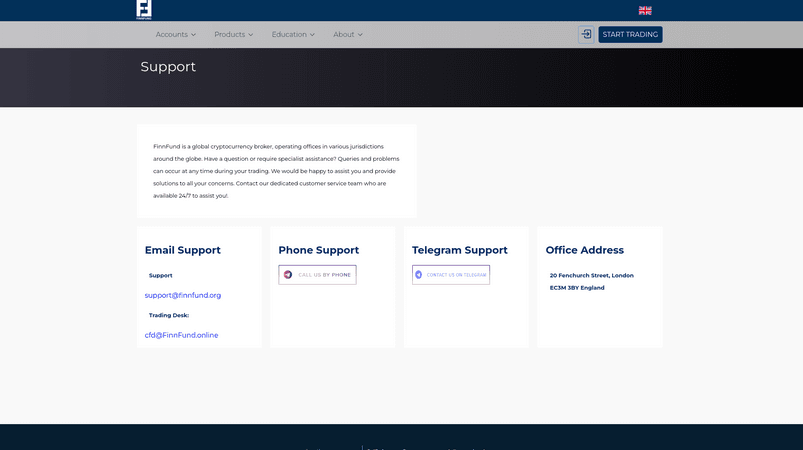The width and height of the screenshot is (803, 450).
Task: Expand the Products dropdown chevron
Action: tap(250, 35)
